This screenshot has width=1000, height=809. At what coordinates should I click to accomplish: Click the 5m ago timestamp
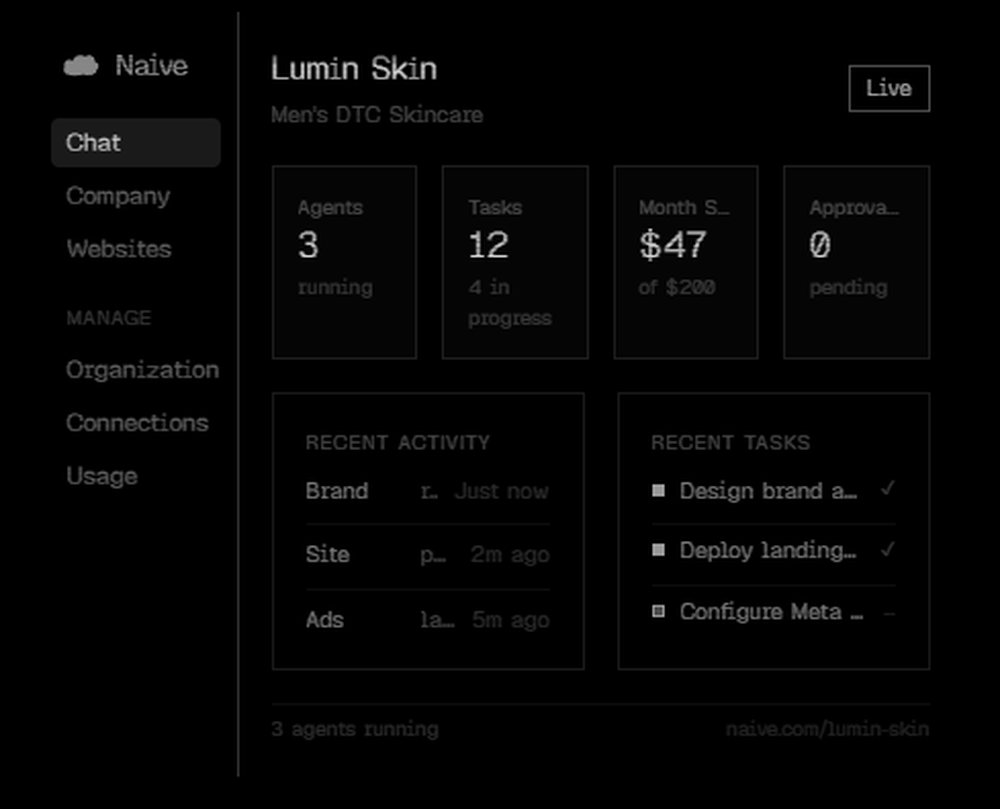(x=511, y=620)
